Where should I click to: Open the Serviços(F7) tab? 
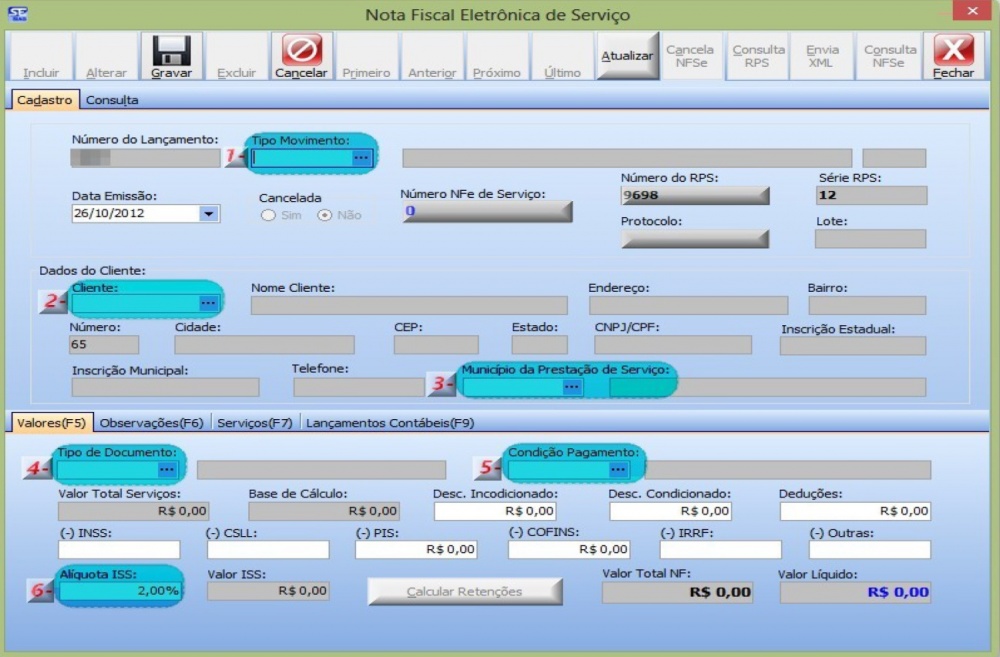coord(255,423)
